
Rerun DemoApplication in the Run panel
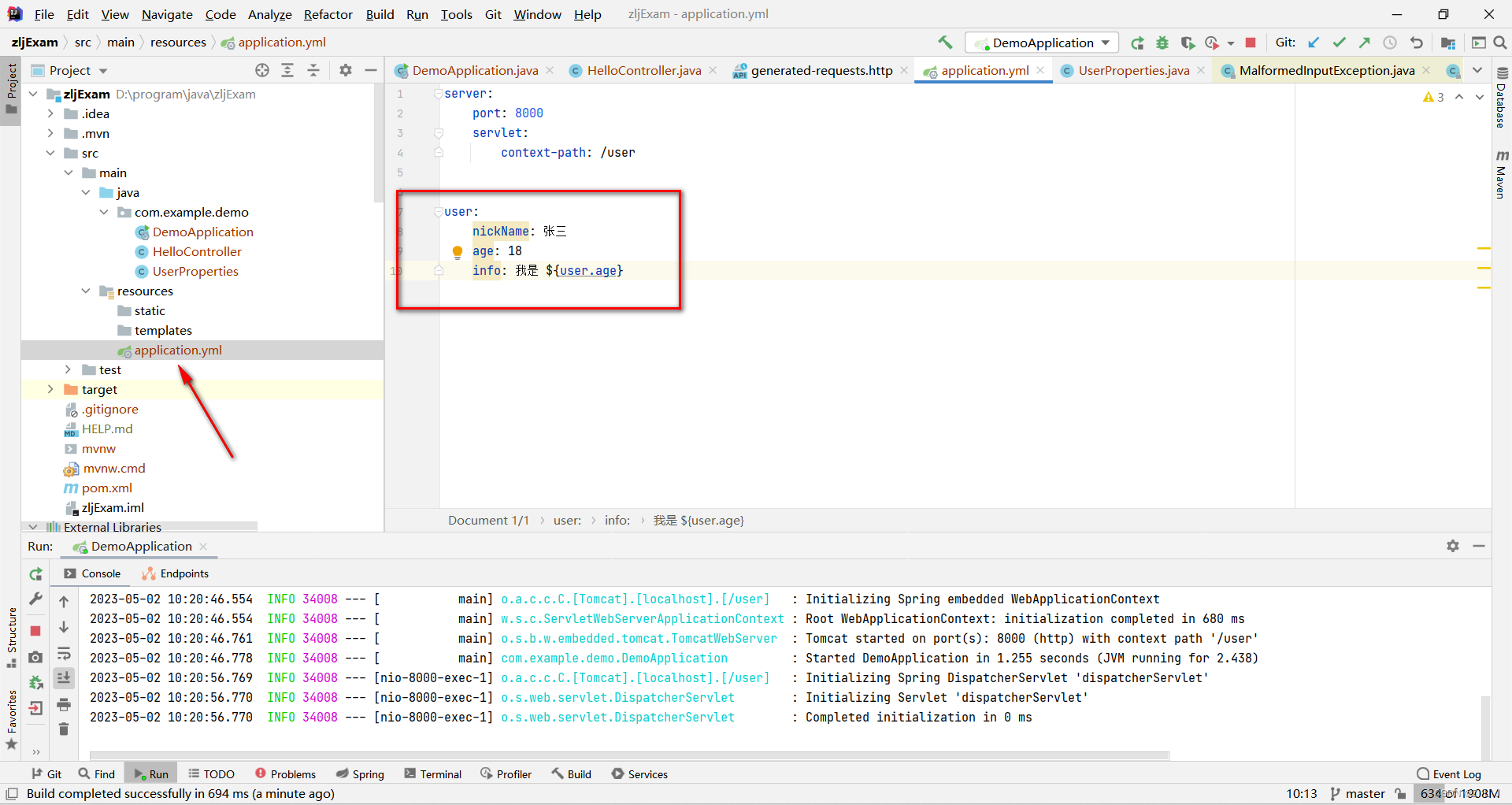click(x=35, y=574)
